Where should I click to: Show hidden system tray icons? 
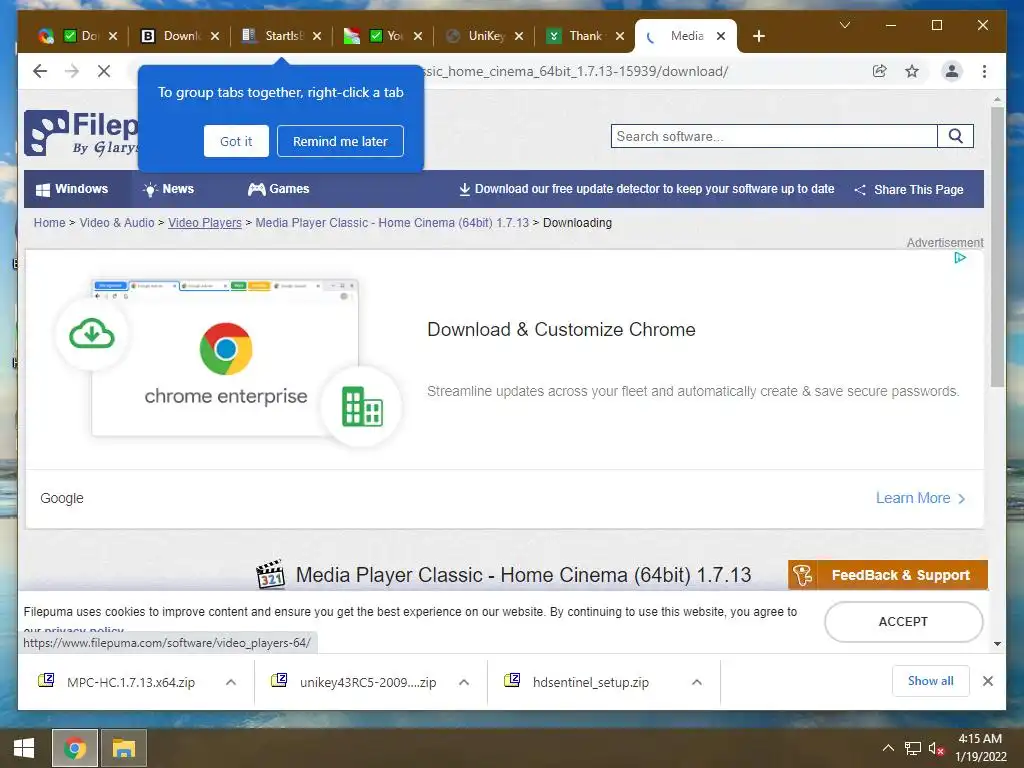(x=888, y=748)
